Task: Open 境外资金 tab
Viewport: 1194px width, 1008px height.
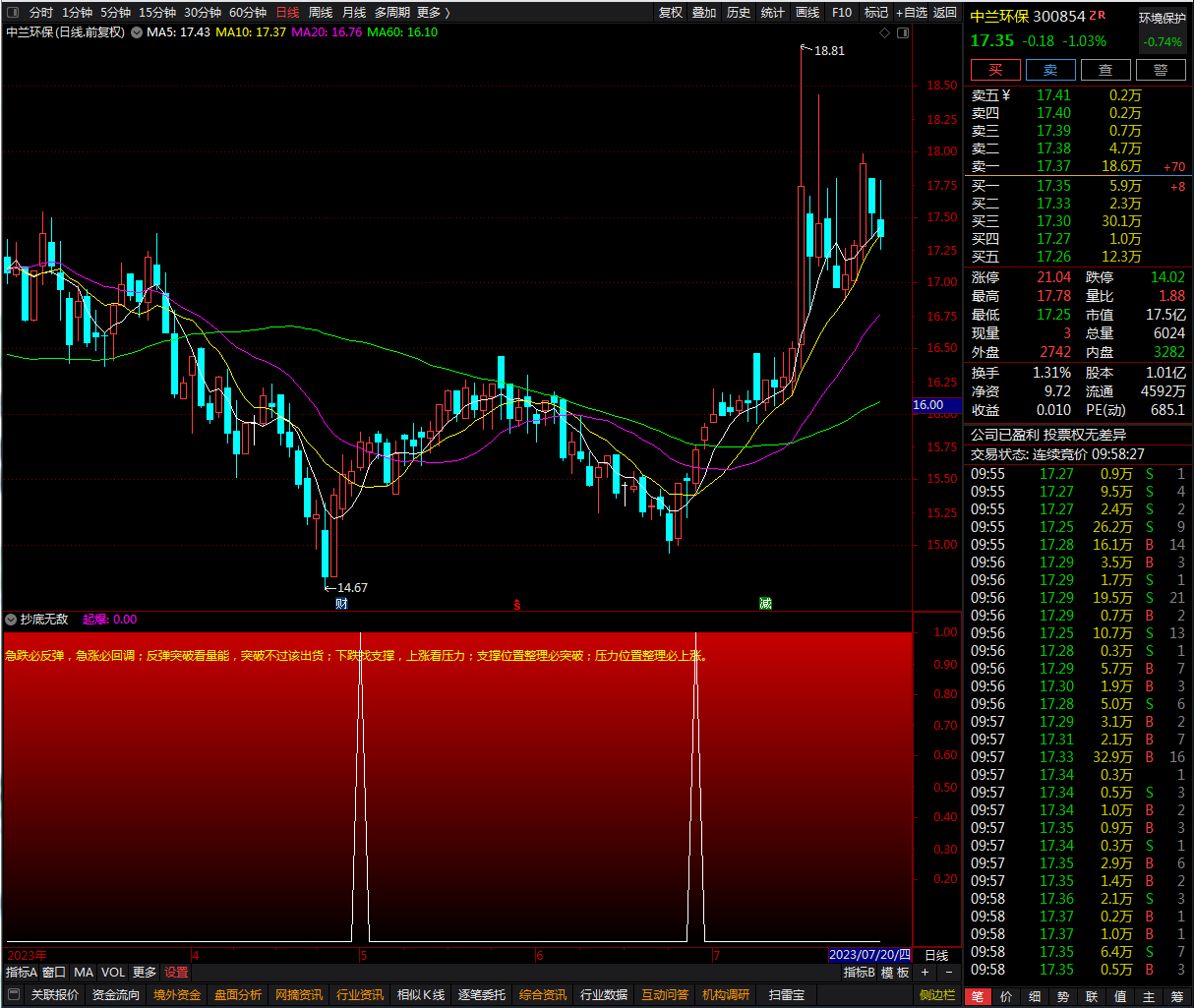Action: click(x=177, y=995)
